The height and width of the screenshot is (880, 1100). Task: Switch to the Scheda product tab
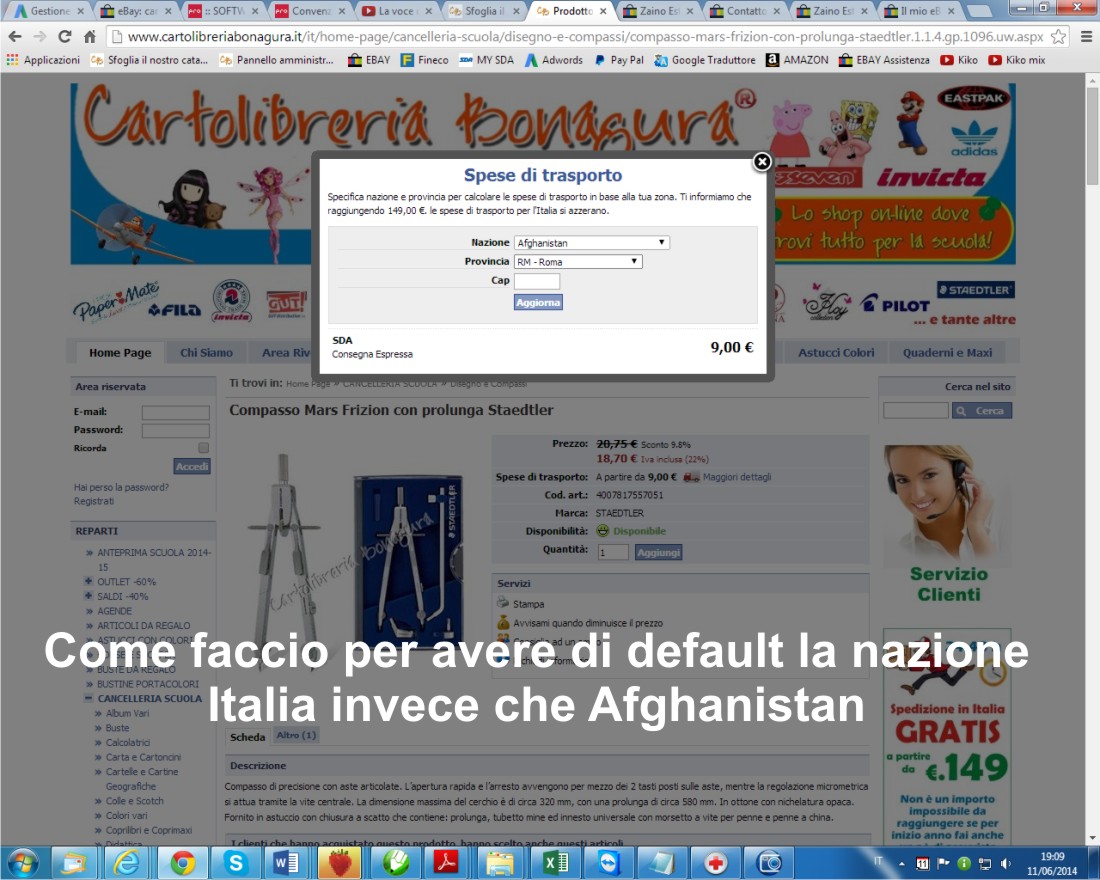click(248, 737)
